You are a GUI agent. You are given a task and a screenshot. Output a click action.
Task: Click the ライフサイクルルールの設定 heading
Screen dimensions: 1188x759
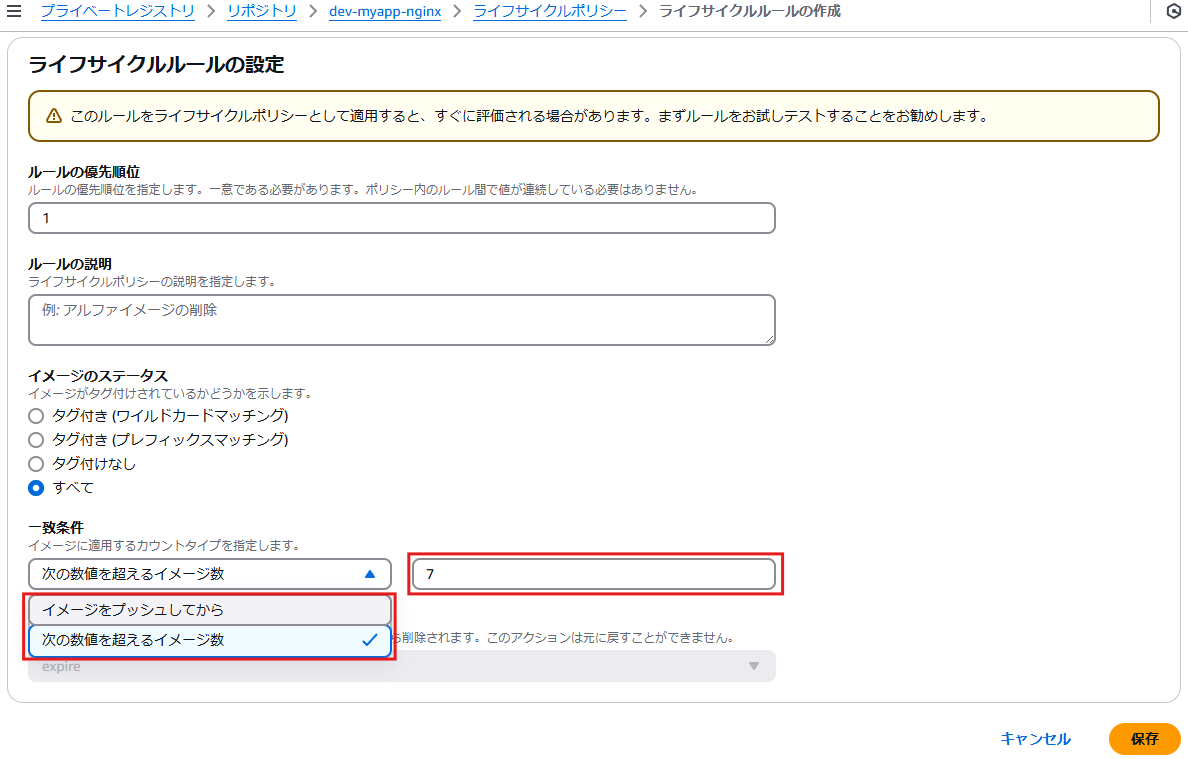click(x=156, y=64)
